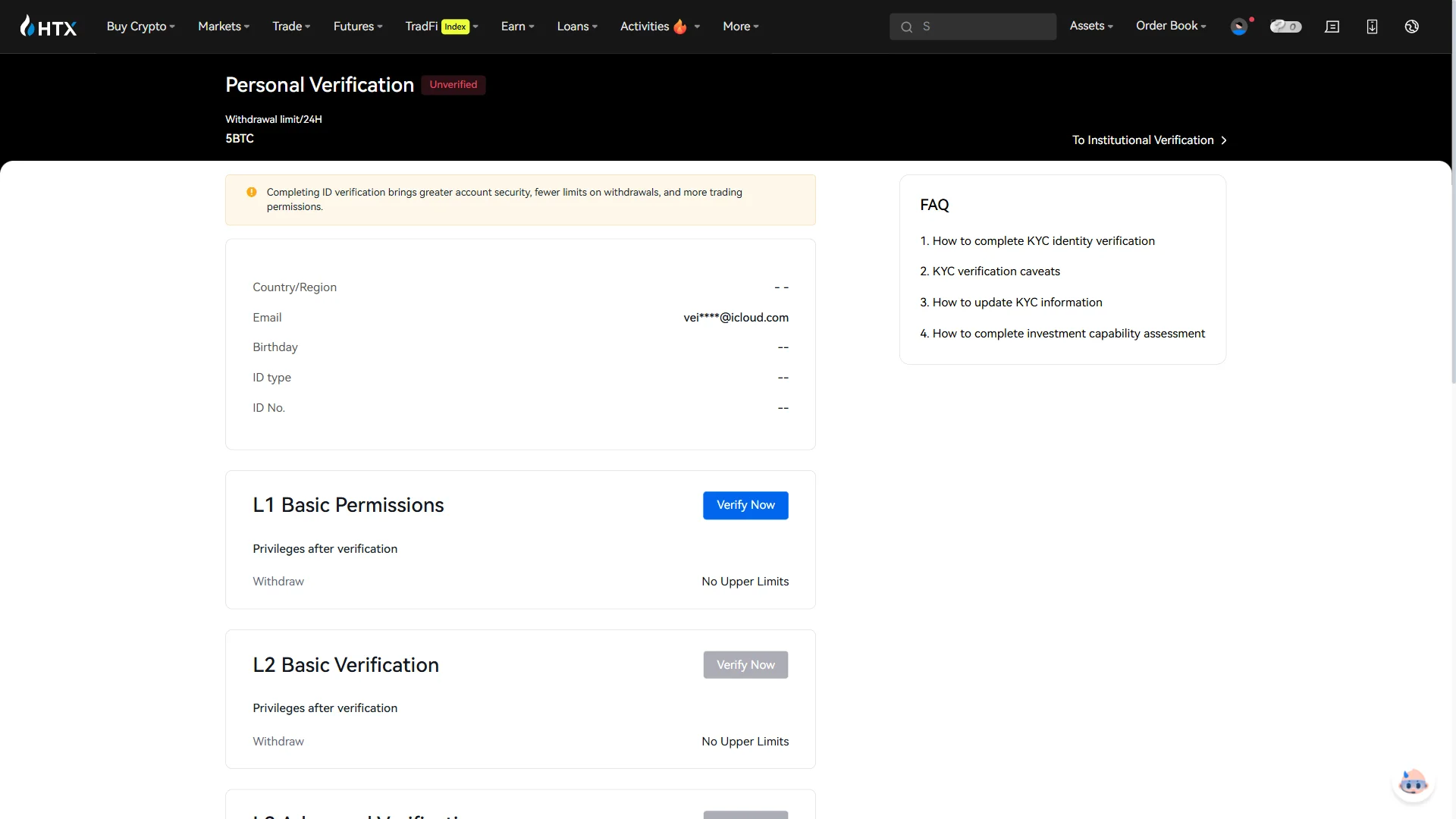This screenshot has height=819, width=1456.
Task: Click the Country/Region label
Action: [x=294, y=287]
